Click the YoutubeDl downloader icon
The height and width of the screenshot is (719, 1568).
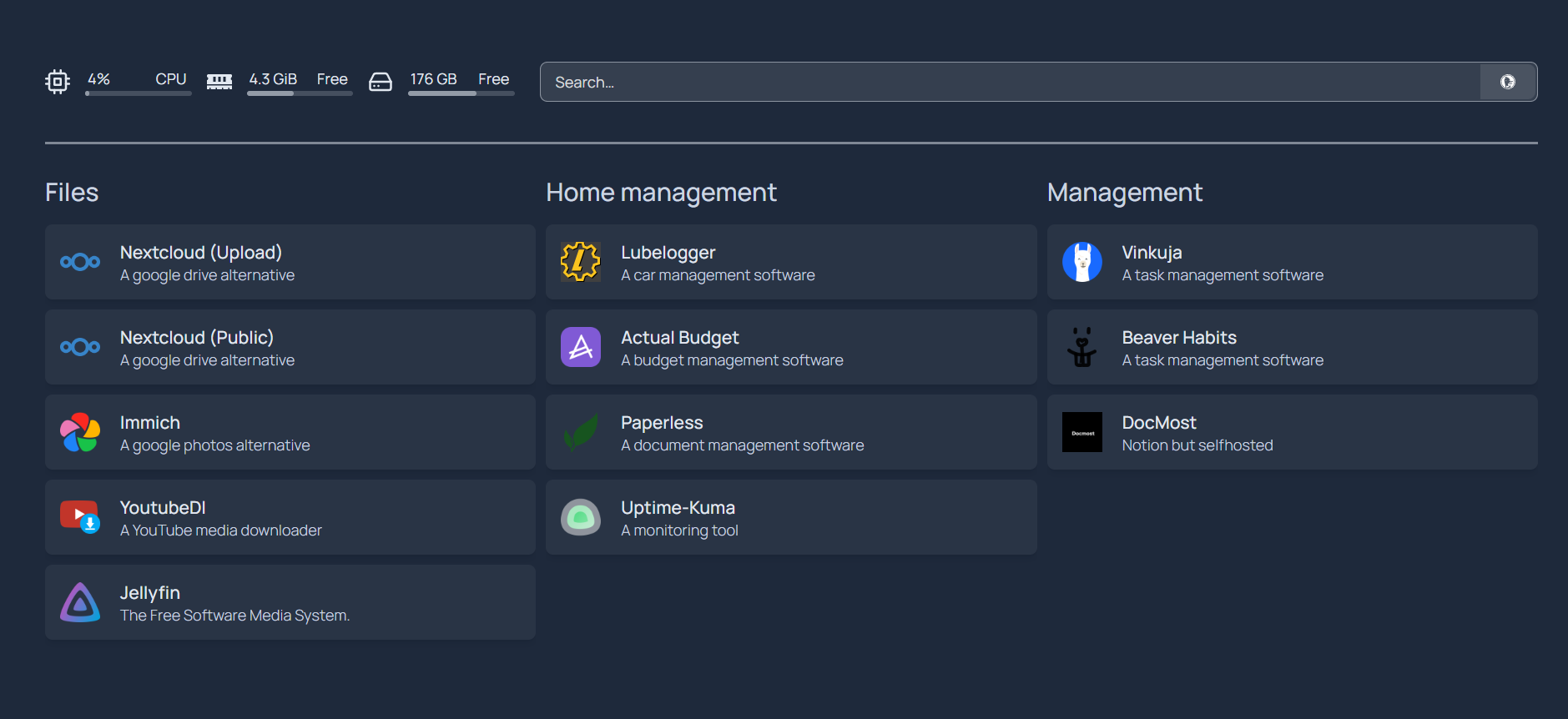[x=80, y=517]
